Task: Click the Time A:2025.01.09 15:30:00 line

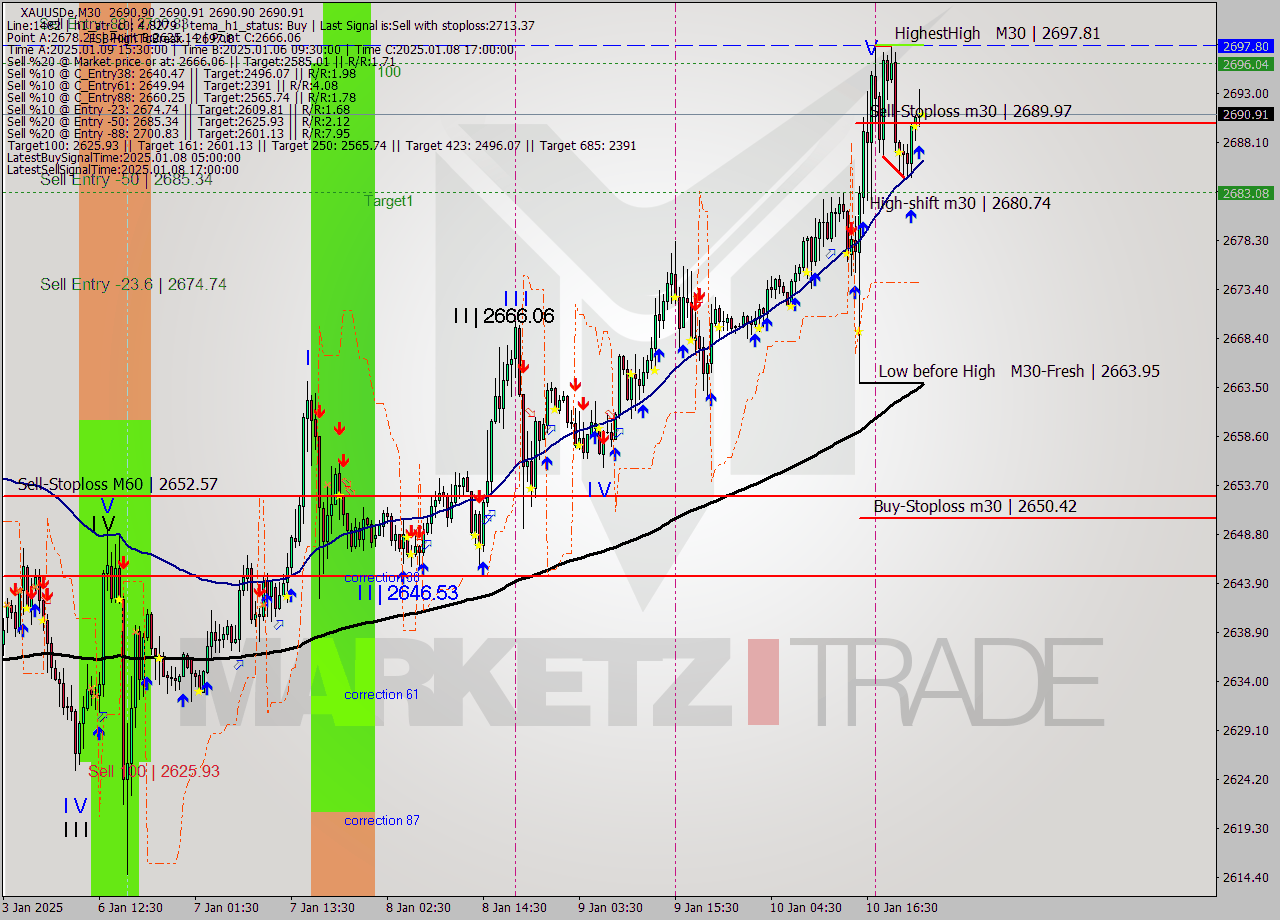Action: point(261,49)
